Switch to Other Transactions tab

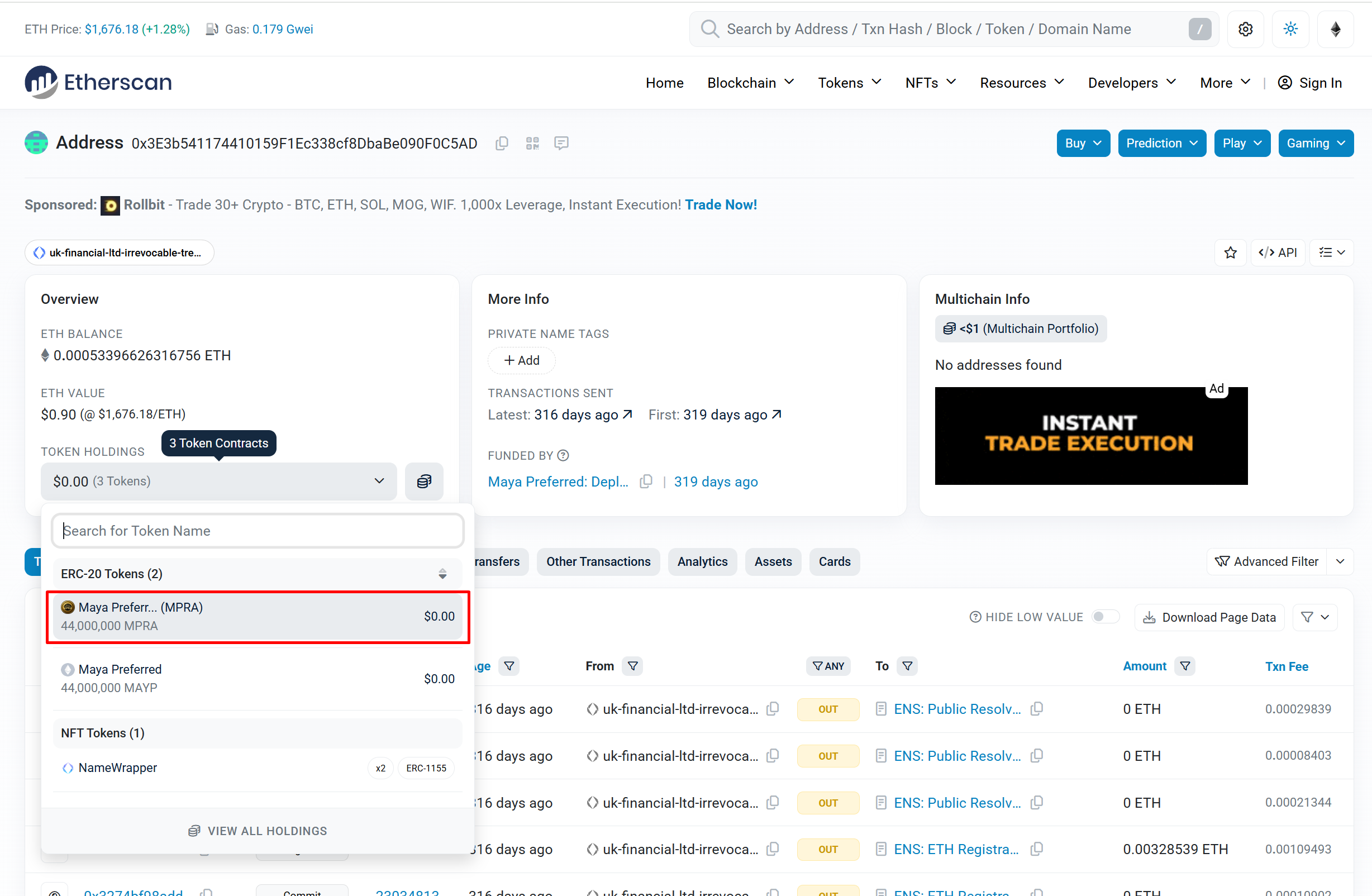[x=598, y=561]
